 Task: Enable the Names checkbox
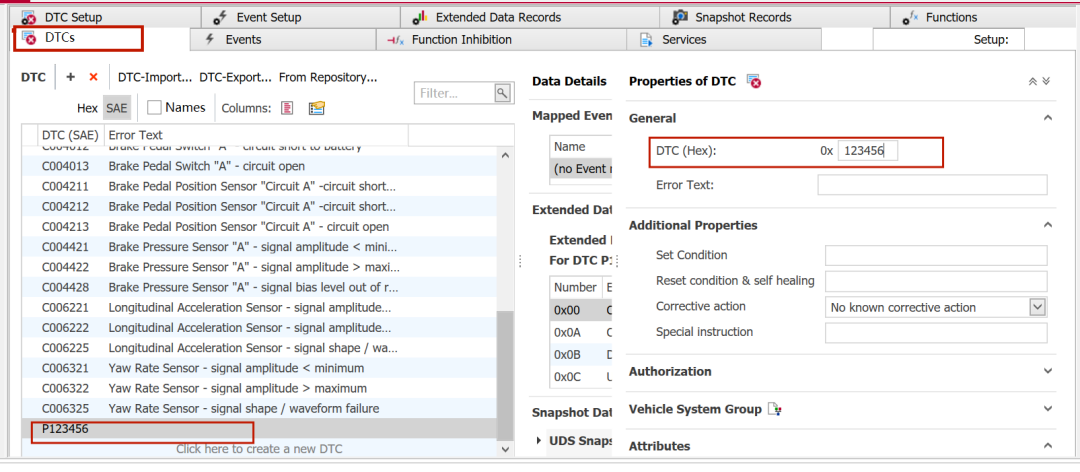tap(155, 107)
